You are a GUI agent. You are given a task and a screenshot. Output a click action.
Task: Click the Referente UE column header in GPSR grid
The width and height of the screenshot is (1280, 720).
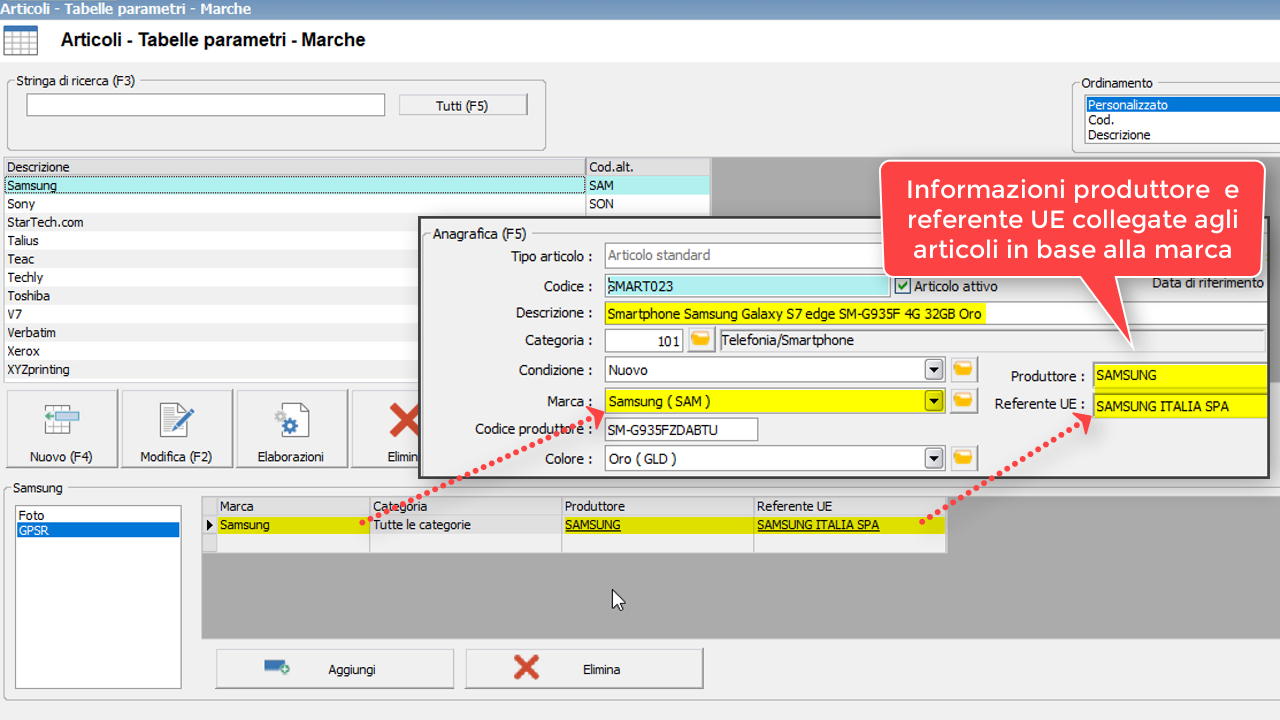click(850, 506)
